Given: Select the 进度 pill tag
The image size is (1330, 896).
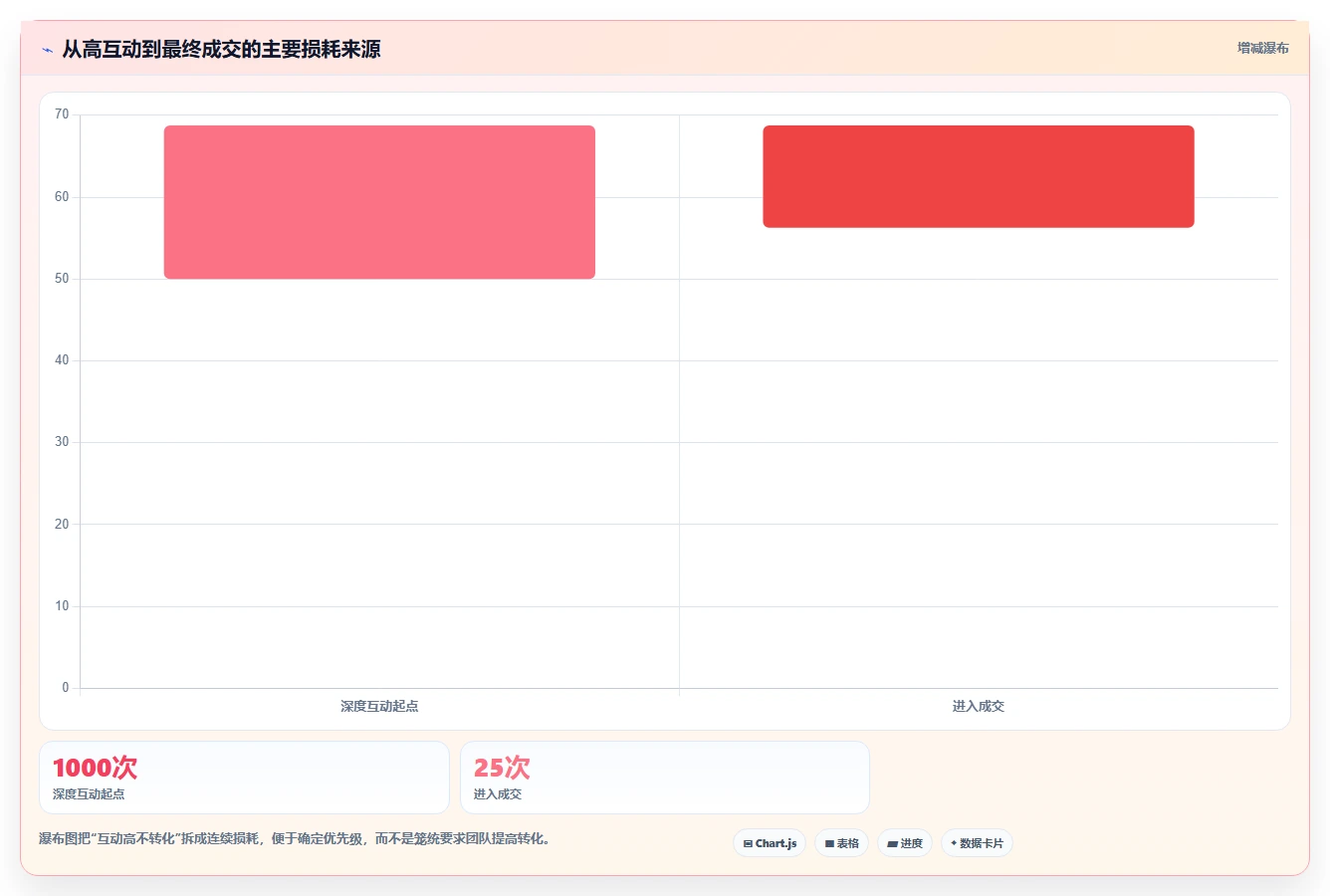Looking at the screenshot, I should click(904, 843).
